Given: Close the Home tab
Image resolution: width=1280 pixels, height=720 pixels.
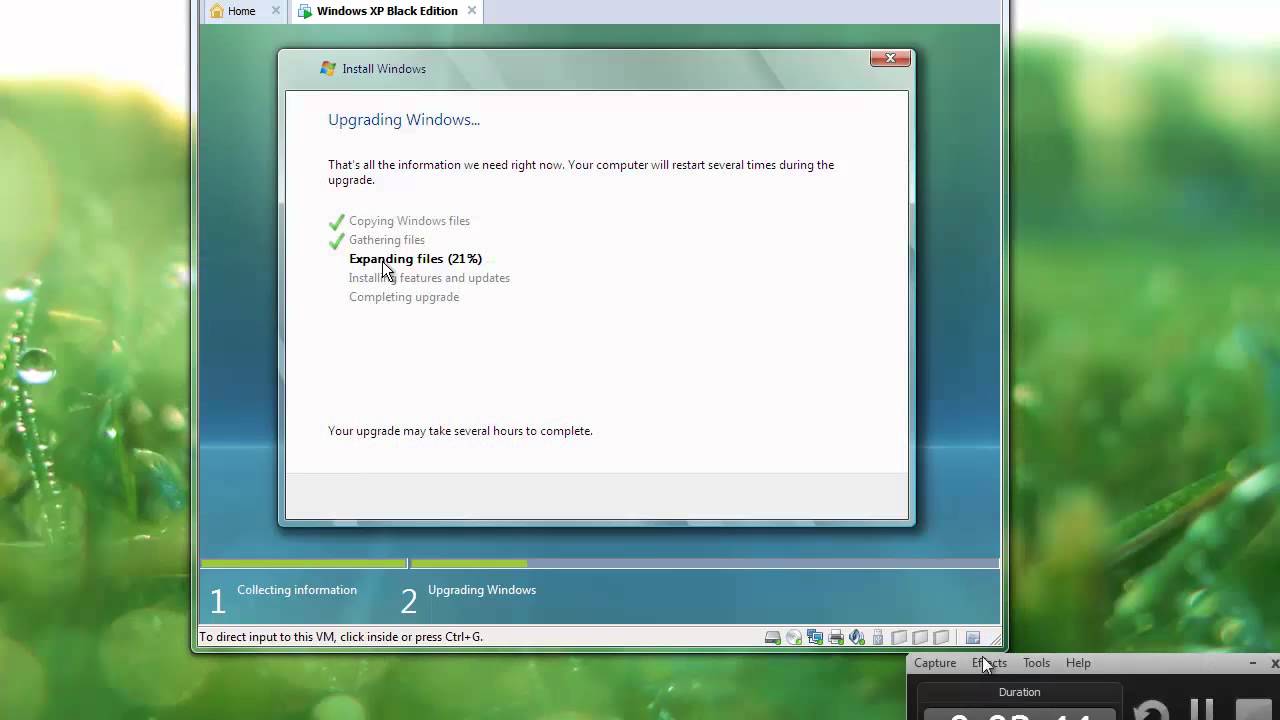Looking at the screenshot, I should coord(276,11).
